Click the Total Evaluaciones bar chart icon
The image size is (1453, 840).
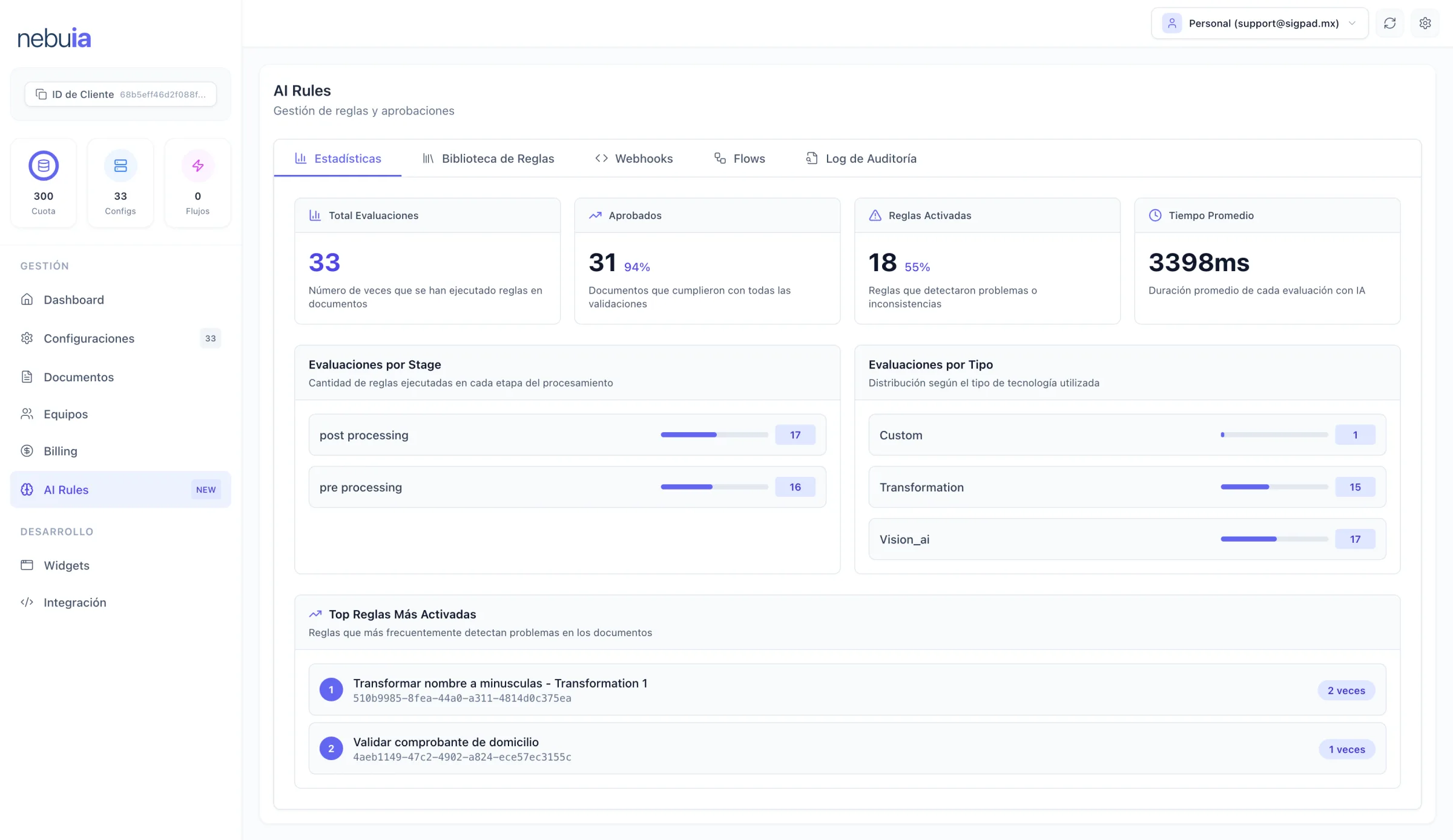tap(315, 215)
